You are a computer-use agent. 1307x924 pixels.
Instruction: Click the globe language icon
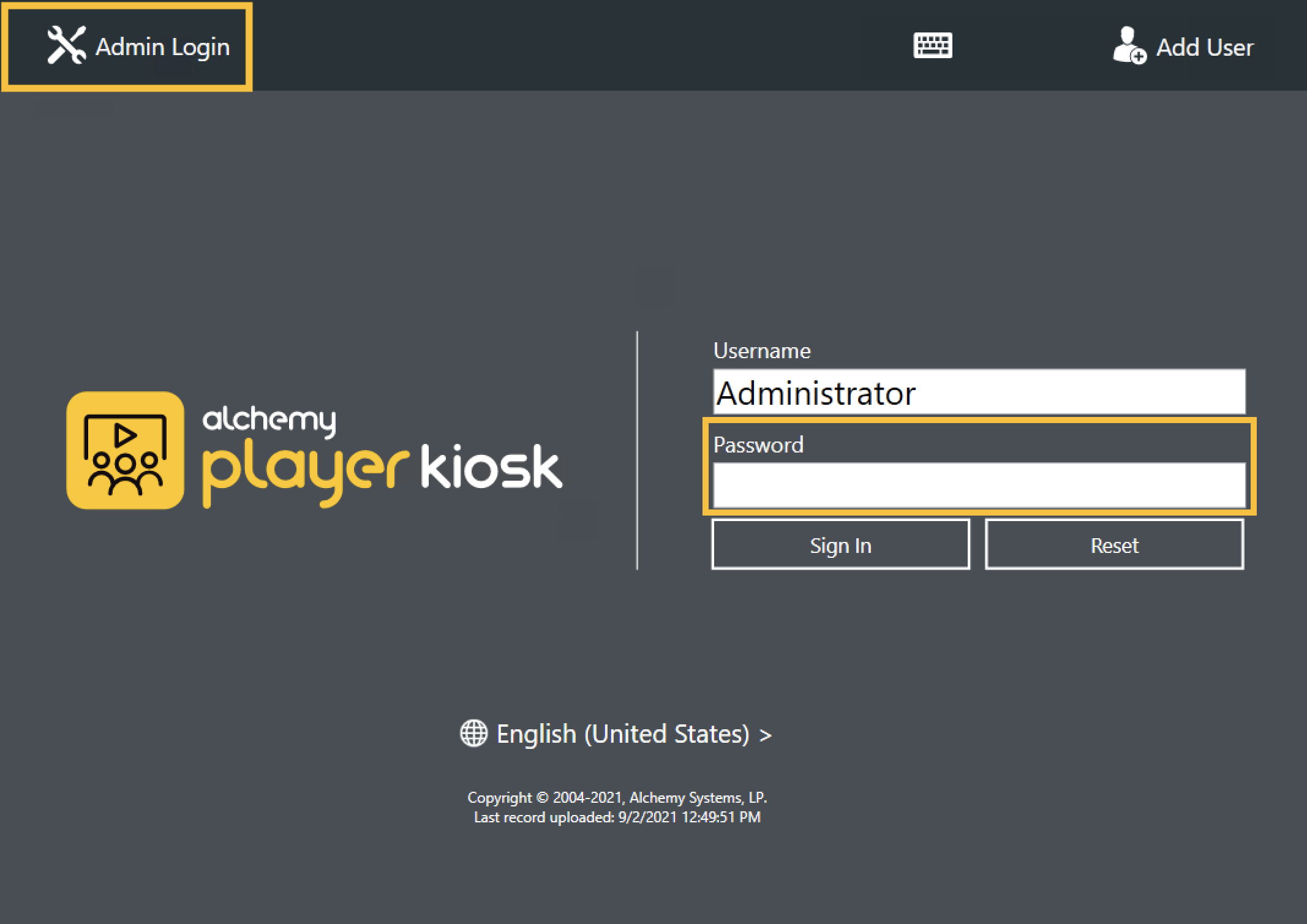473,734
